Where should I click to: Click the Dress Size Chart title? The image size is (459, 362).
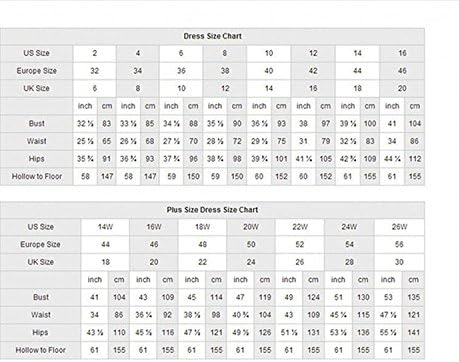tap(212, 36)
